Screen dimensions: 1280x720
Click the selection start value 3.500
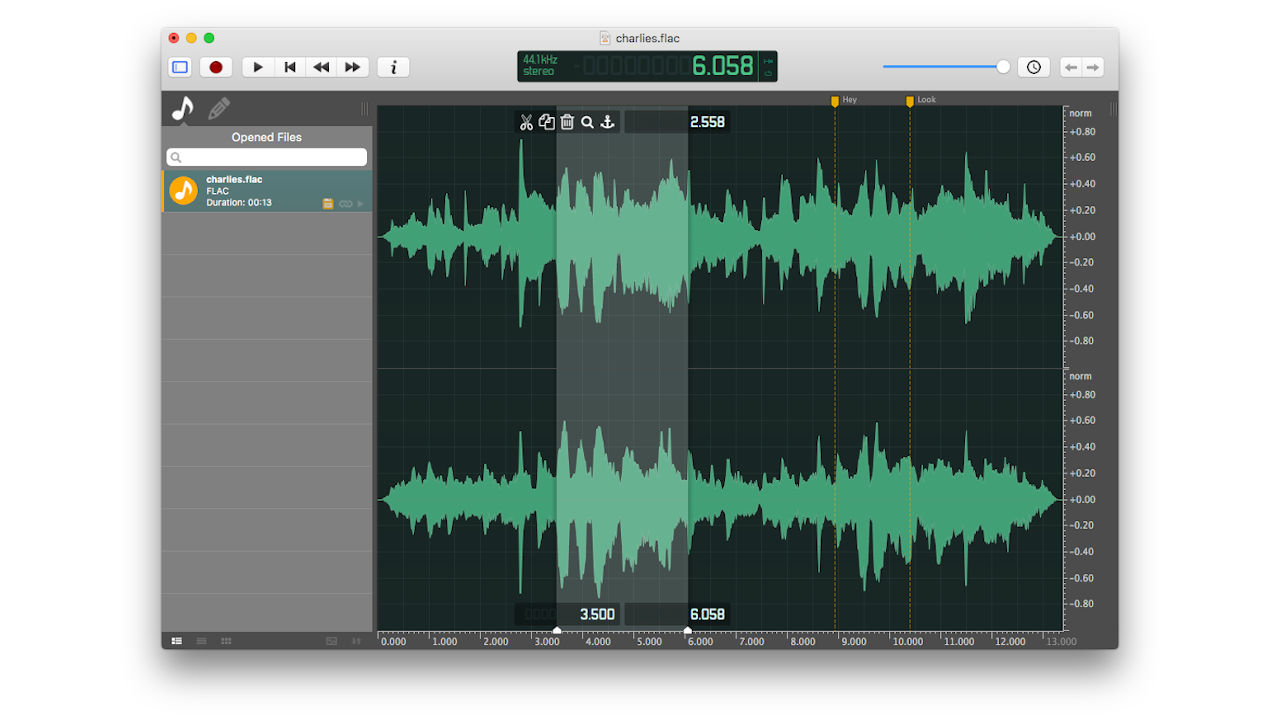[x=597, y=614]
